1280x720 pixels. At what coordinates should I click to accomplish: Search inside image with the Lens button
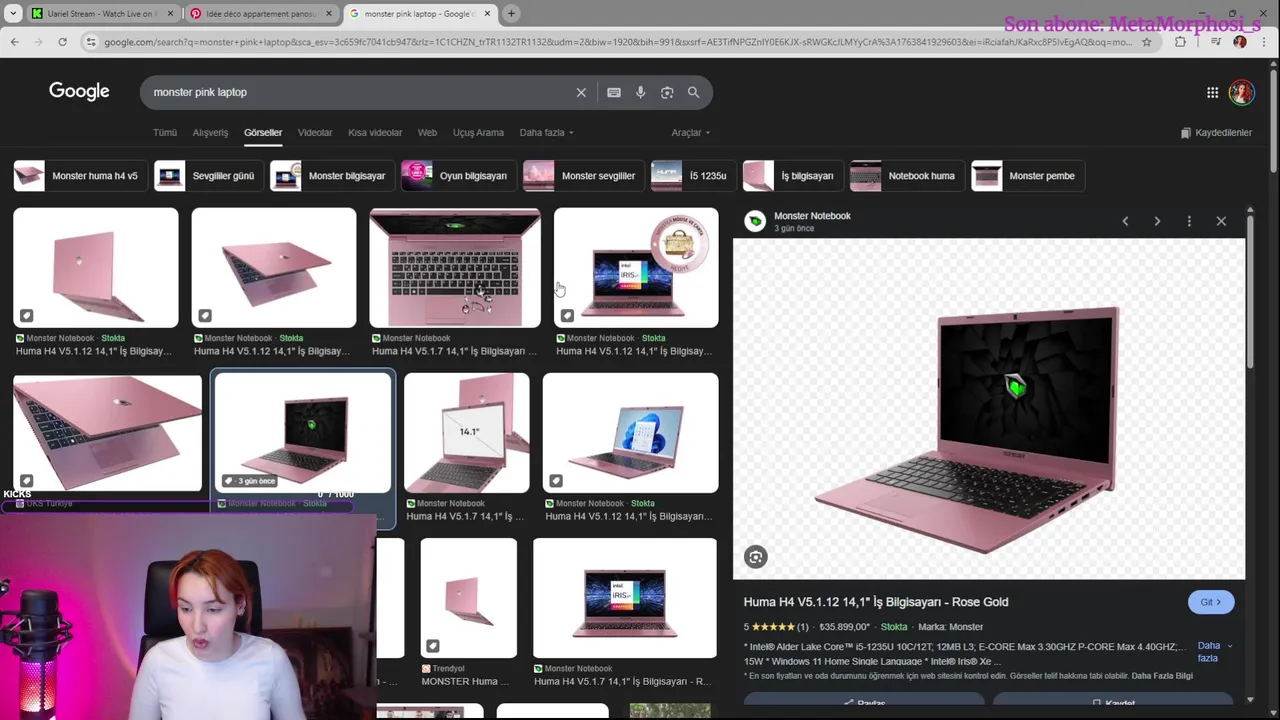click(x=756, y=557)
